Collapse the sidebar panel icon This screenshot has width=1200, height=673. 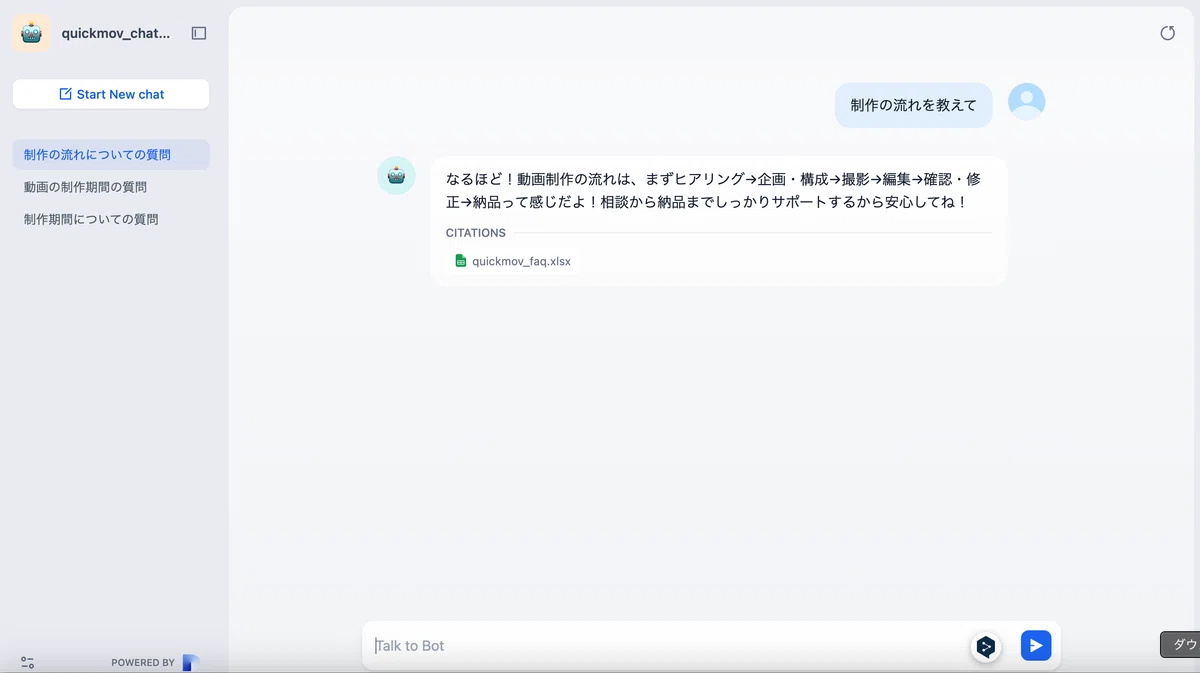point(199,33)
